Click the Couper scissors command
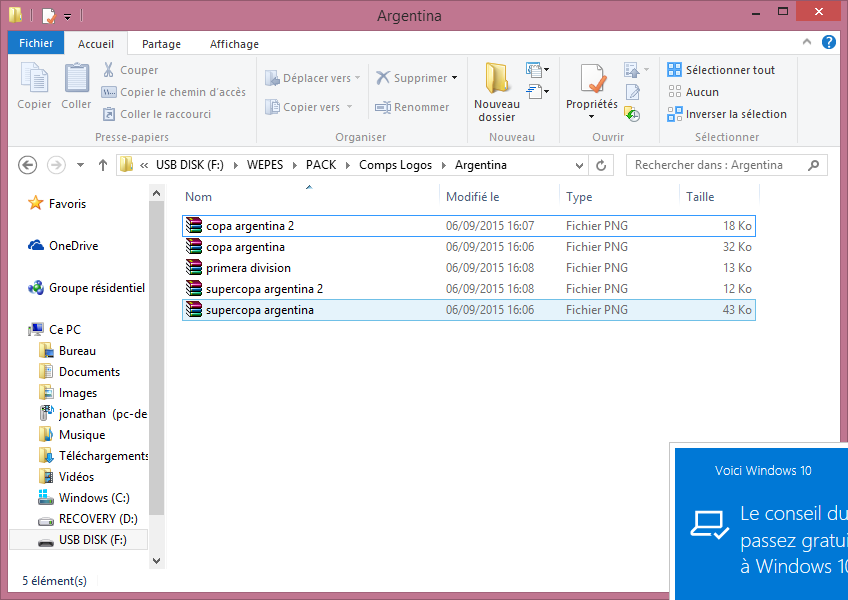The image size is (848, 600). pyautogui.click(x=130, y=70)
